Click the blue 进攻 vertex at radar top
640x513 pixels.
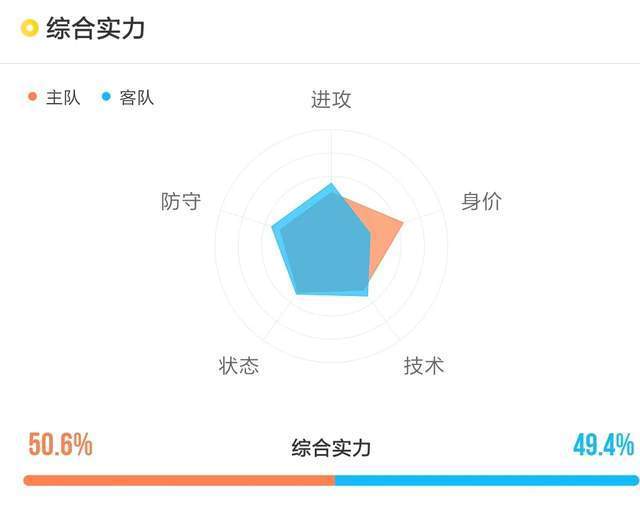331,185
